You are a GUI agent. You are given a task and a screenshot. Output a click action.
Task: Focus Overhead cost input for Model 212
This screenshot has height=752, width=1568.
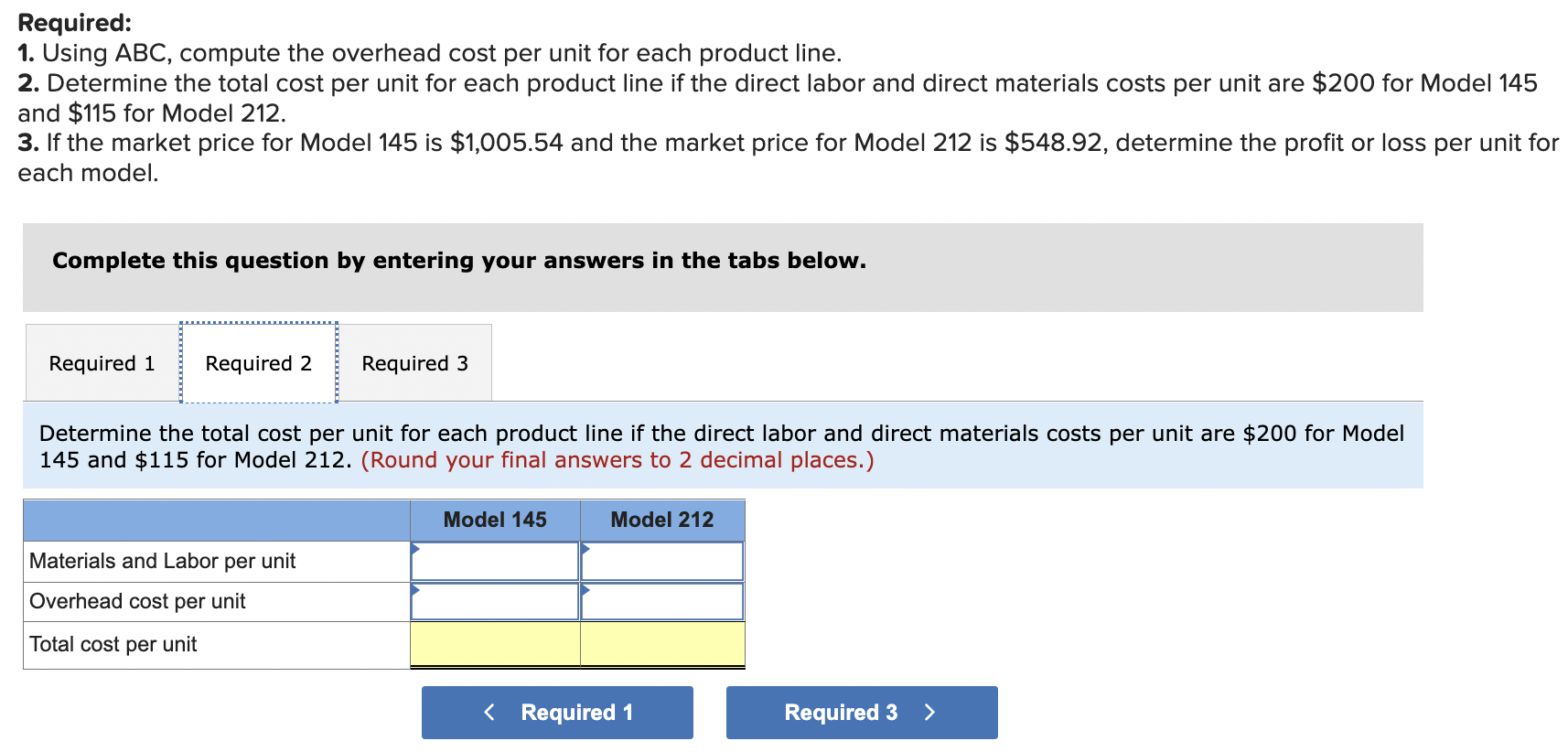coord(662,601)
